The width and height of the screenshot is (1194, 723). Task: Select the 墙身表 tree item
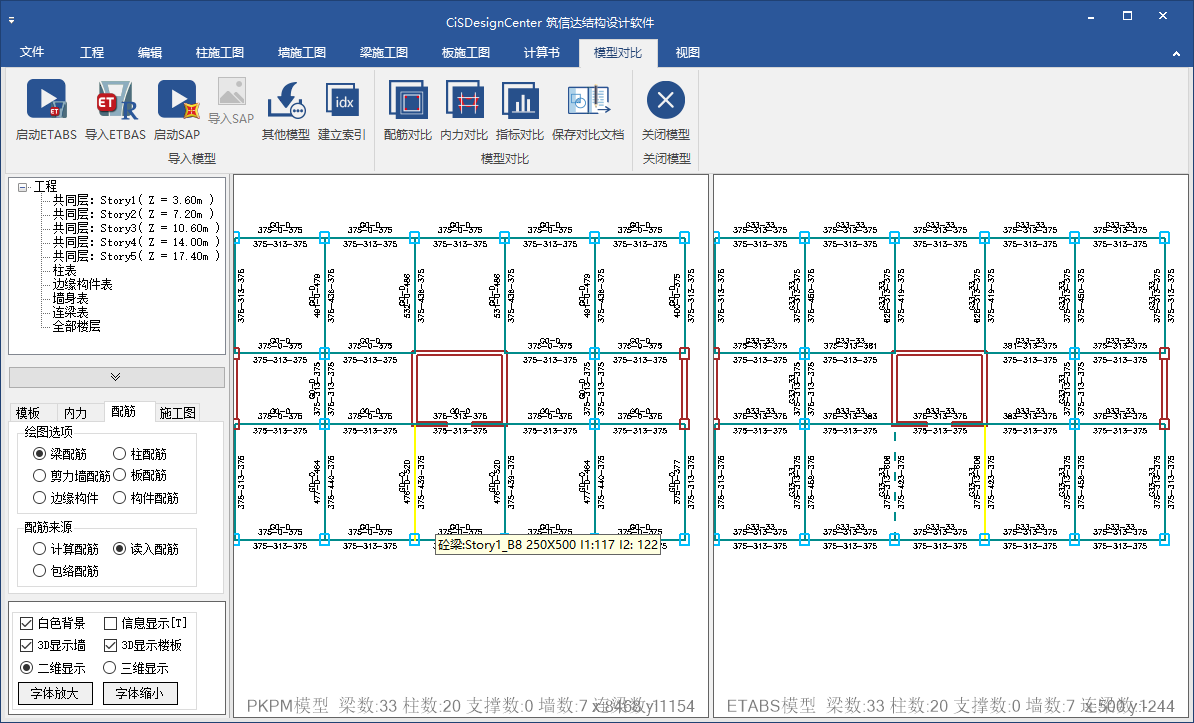(x=70, y=299)
